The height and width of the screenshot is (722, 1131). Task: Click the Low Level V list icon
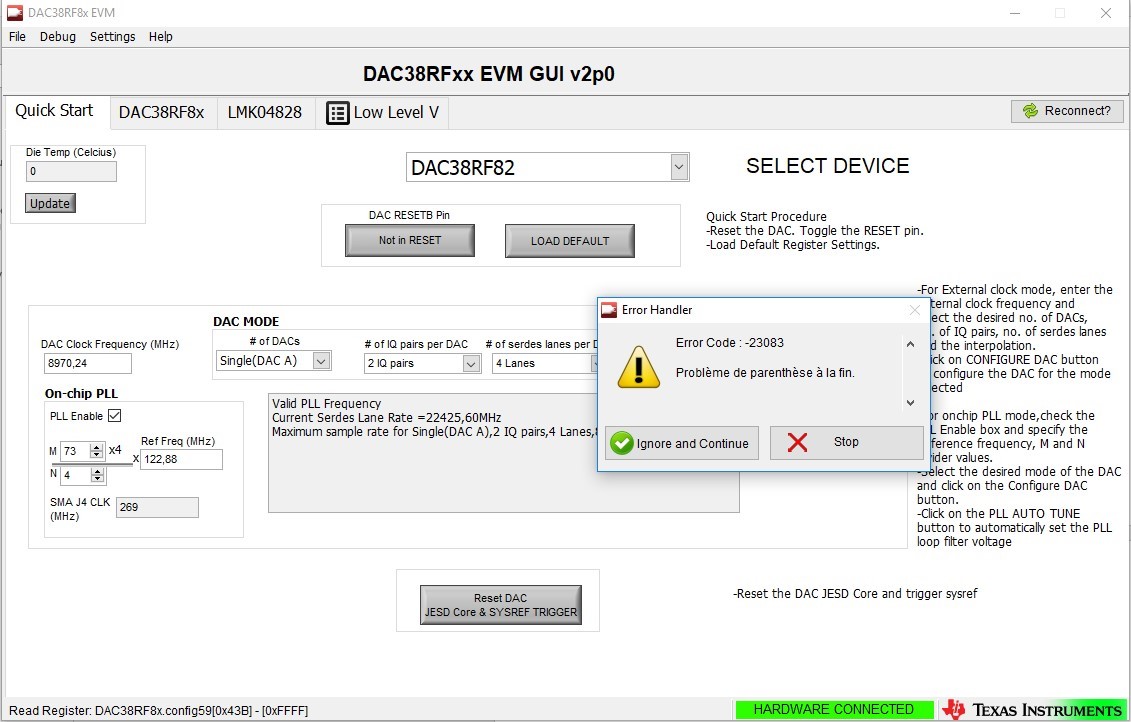[x=338, y=113]
